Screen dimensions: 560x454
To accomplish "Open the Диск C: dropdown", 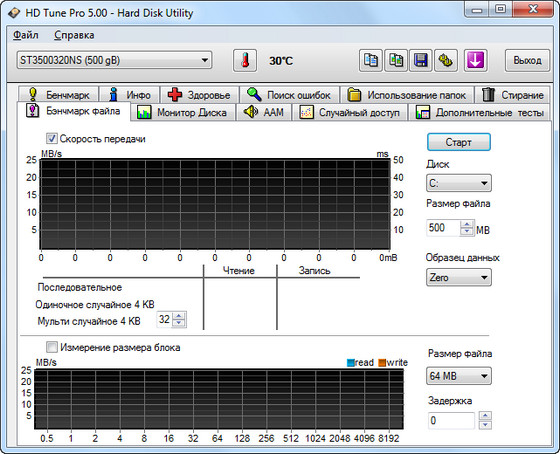I will tap(459, 183).
